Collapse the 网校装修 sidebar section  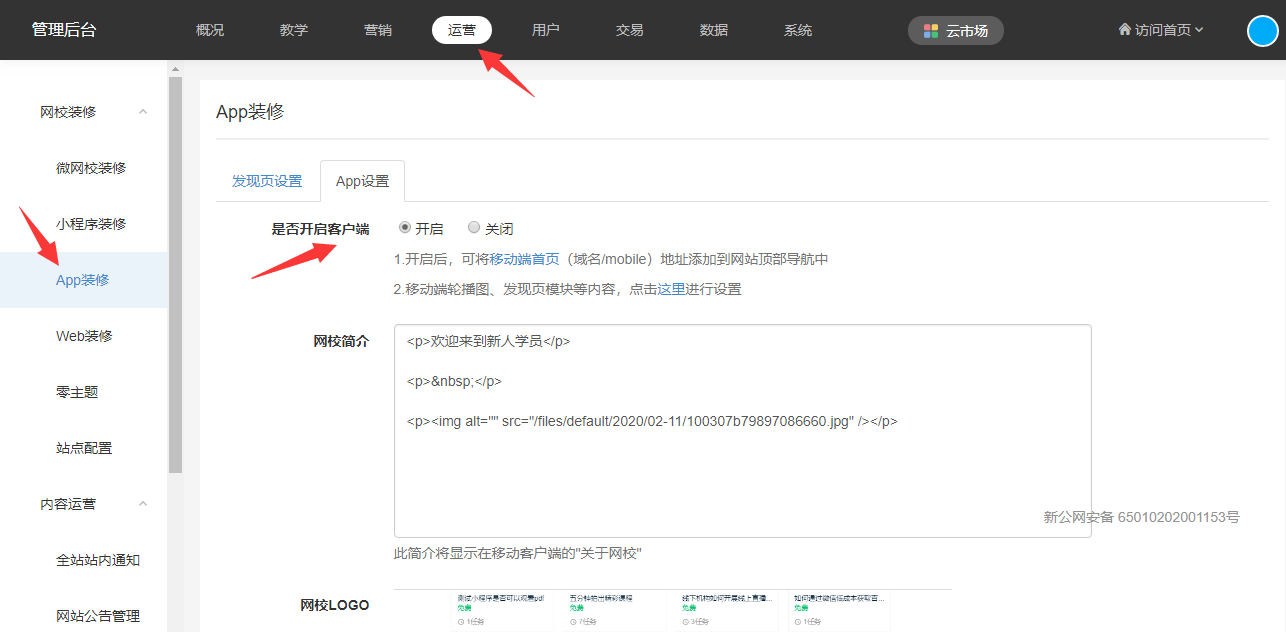(143, 112)
